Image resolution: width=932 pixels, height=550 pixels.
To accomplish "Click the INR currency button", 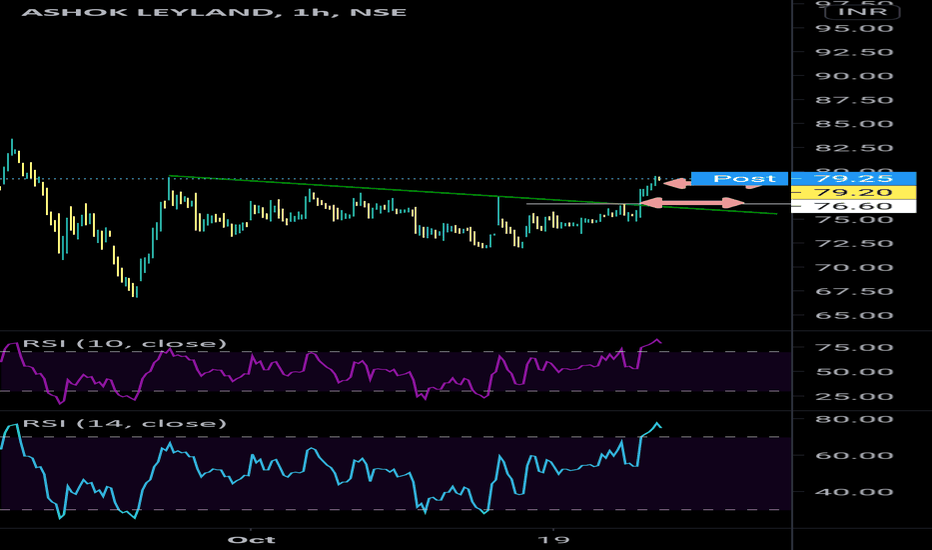I will 862,11.
